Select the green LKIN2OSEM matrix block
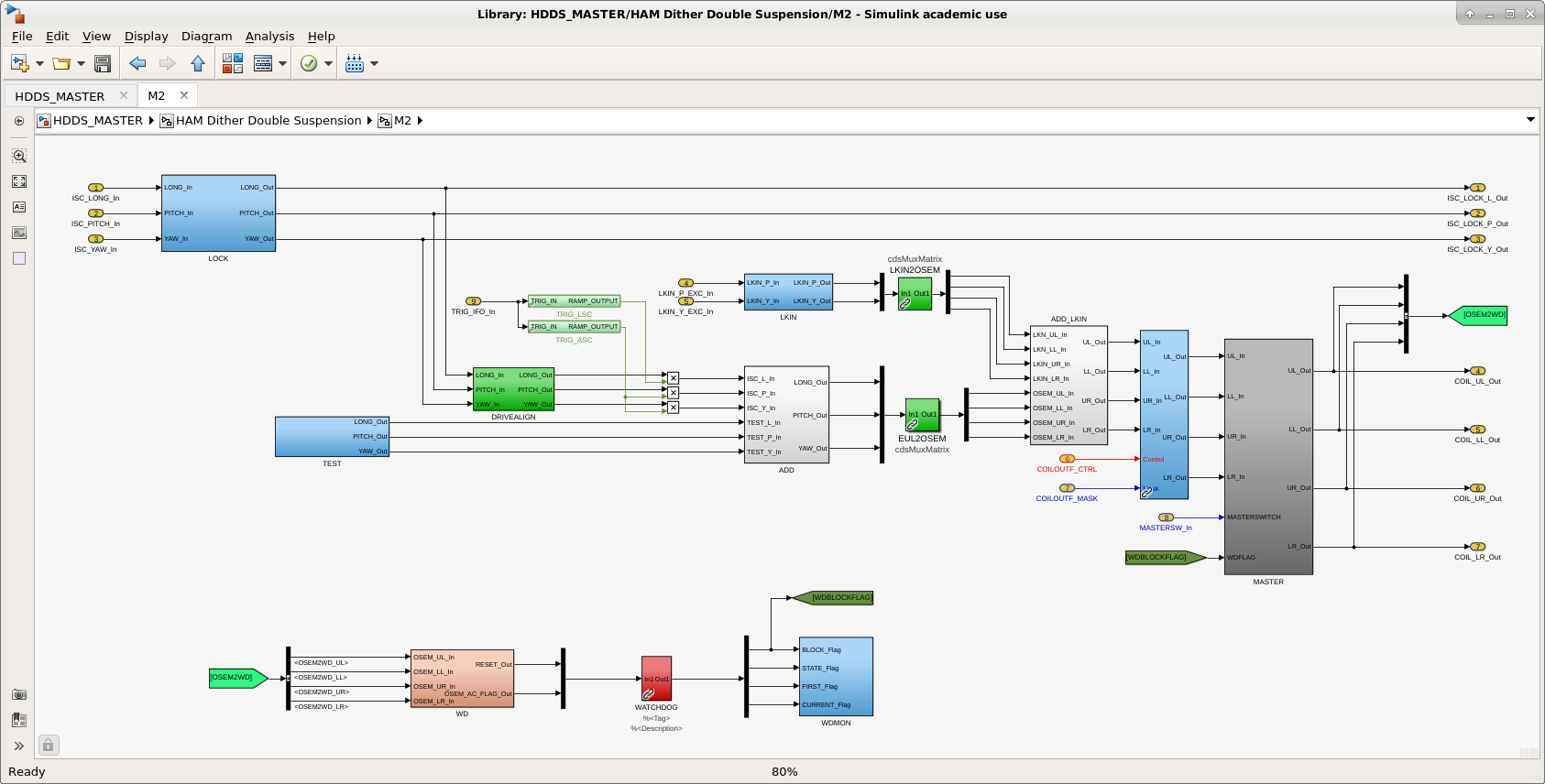This screenshot has height=784, width=1545. pyautogui.click(x=915, y=294)
